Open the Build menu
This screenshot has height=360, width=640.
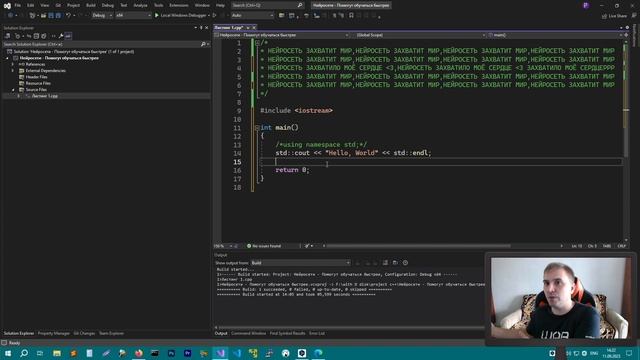click(91, 5)
